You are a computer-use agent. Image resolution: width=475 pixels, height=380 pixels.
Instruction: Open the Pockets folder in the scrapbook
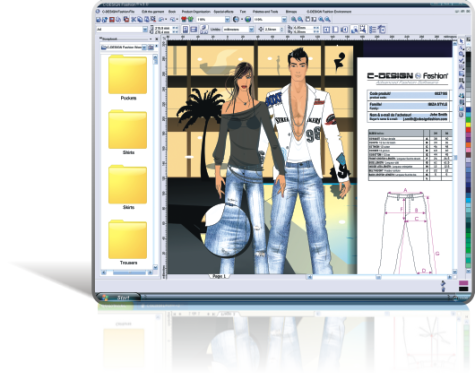tap(128, 76)
